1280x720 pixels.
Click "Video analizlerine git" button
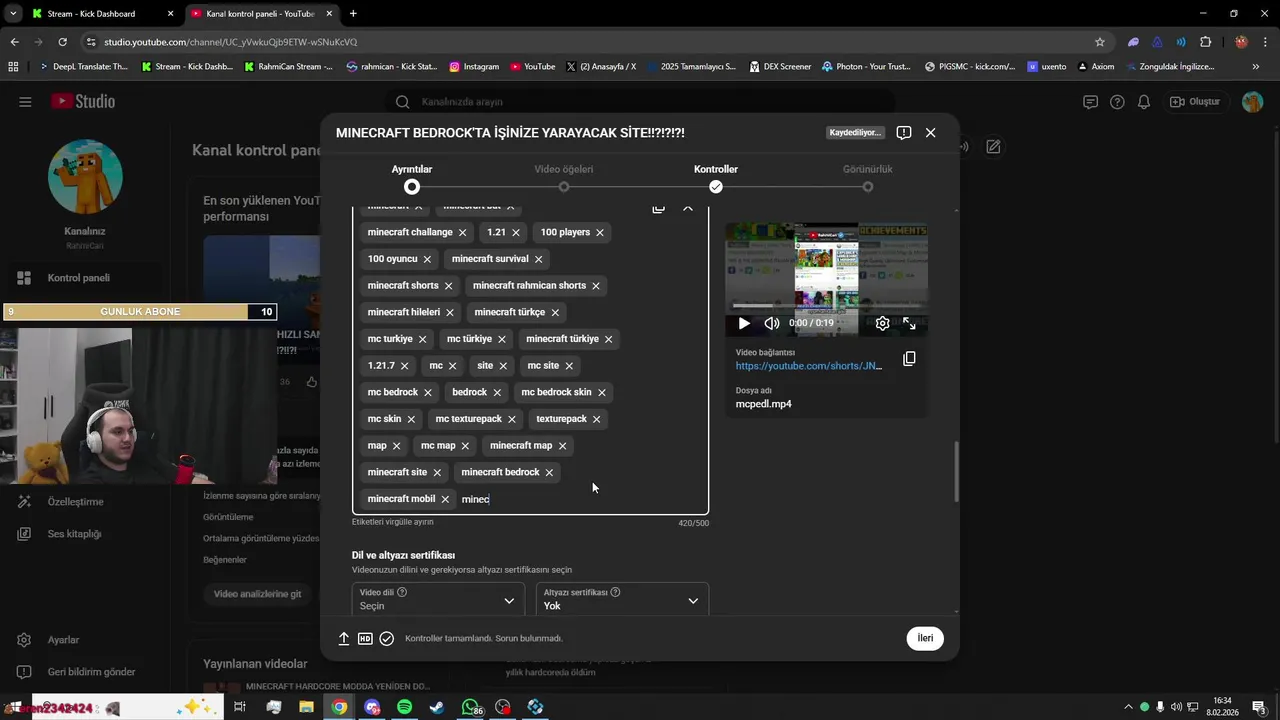point(257,594)
